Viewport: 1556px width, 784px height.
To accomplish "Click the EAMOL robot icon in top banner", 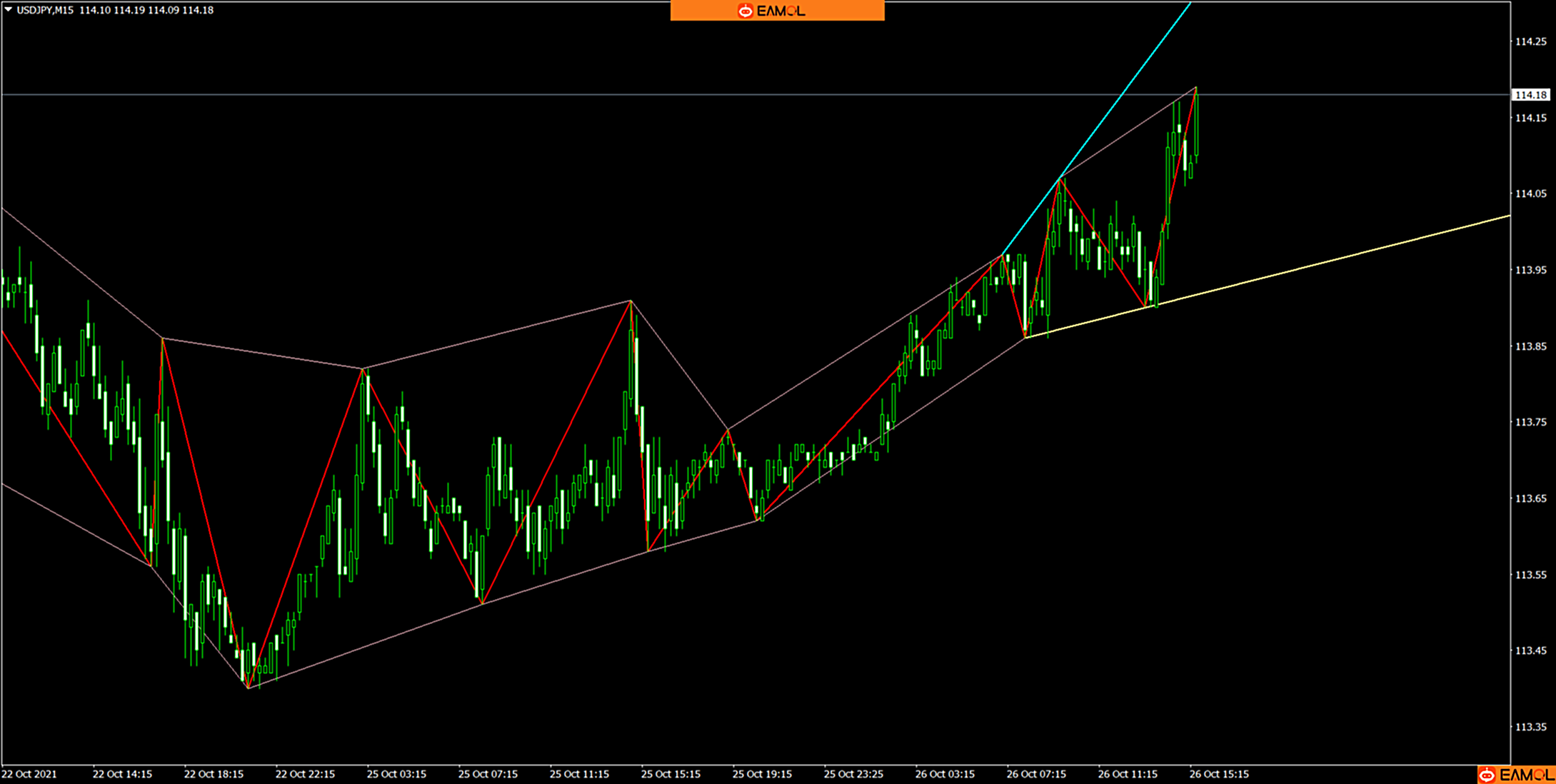I will 745,11.
